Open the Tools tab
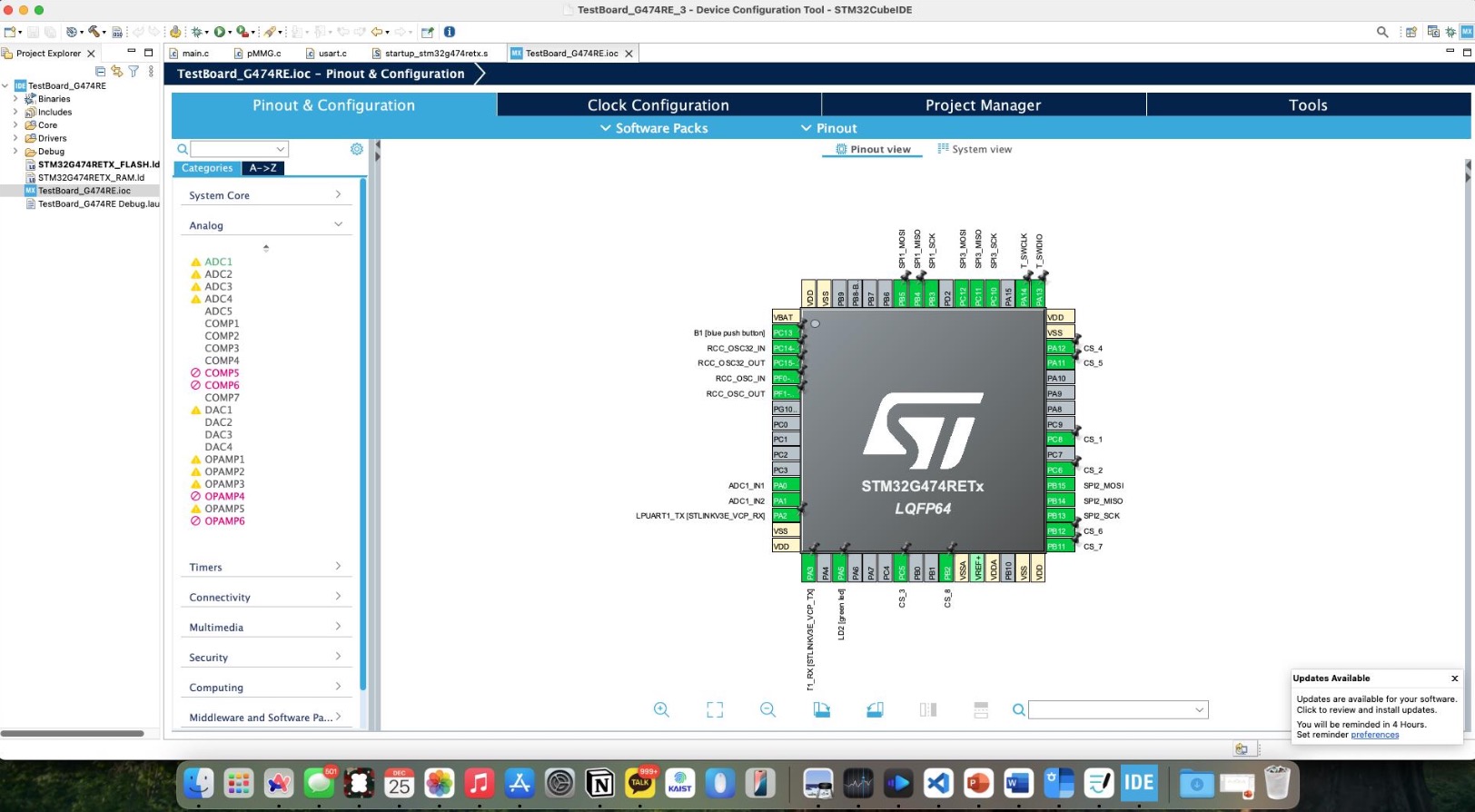Viewport: 1475px width, 812px height. [1308, 105]
